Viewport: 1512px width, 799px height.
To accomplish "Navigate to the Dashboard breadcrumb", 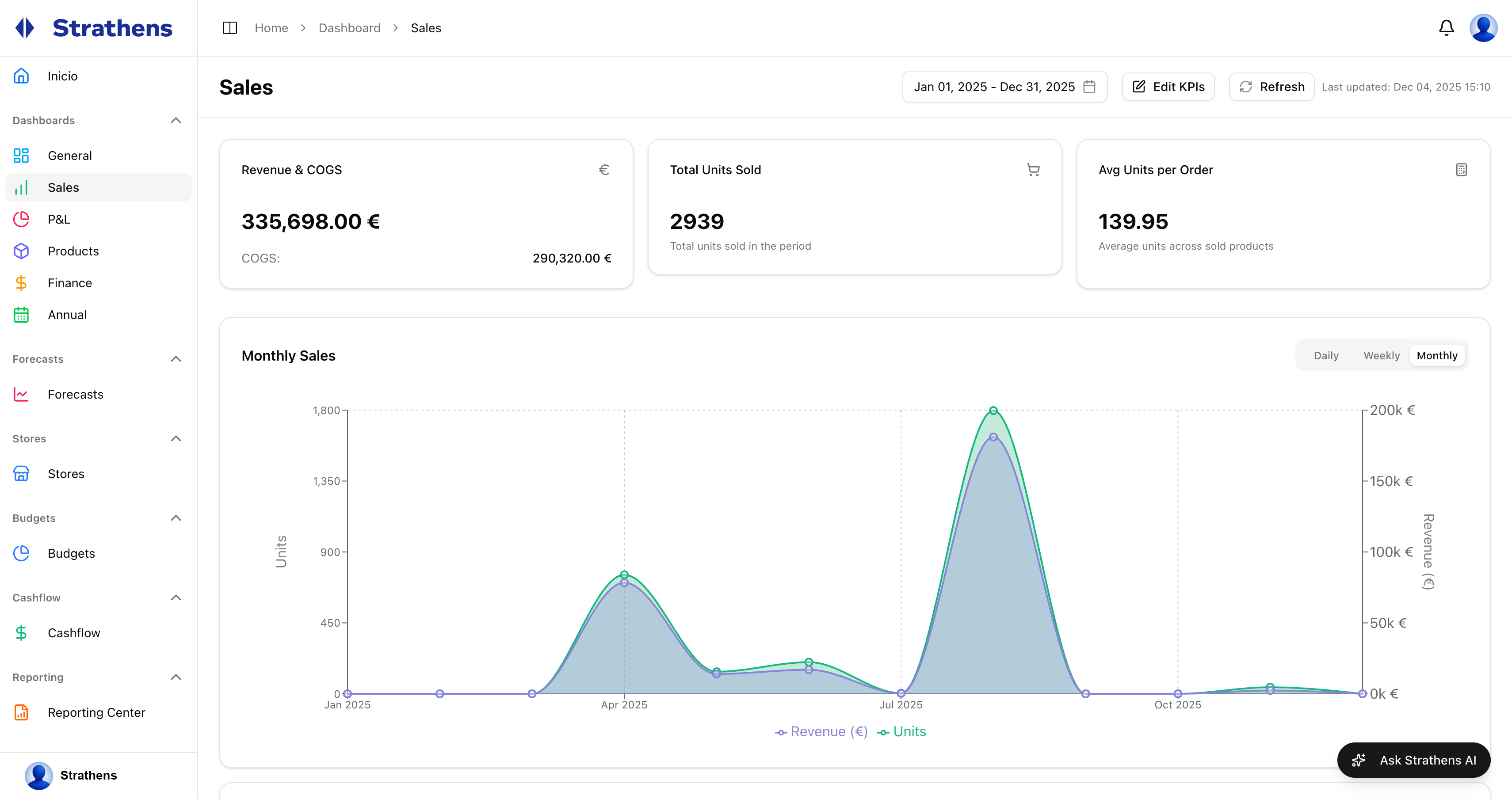I will pos(349,27).
